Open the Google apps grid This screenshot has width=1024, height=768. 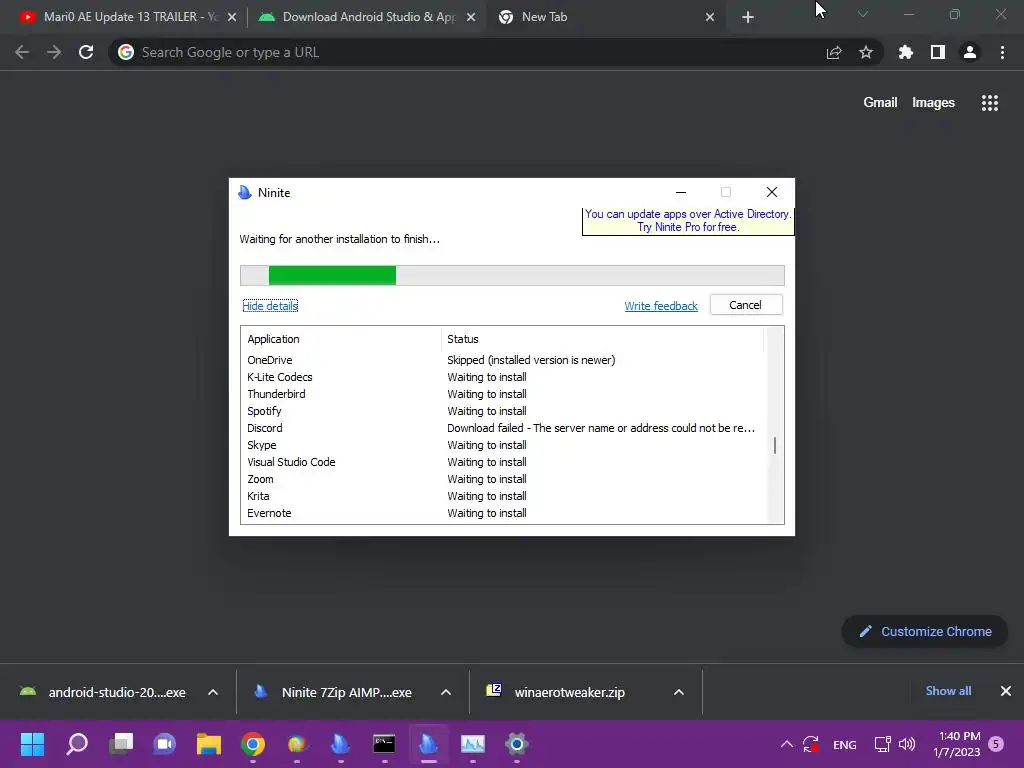coord(990,103)
